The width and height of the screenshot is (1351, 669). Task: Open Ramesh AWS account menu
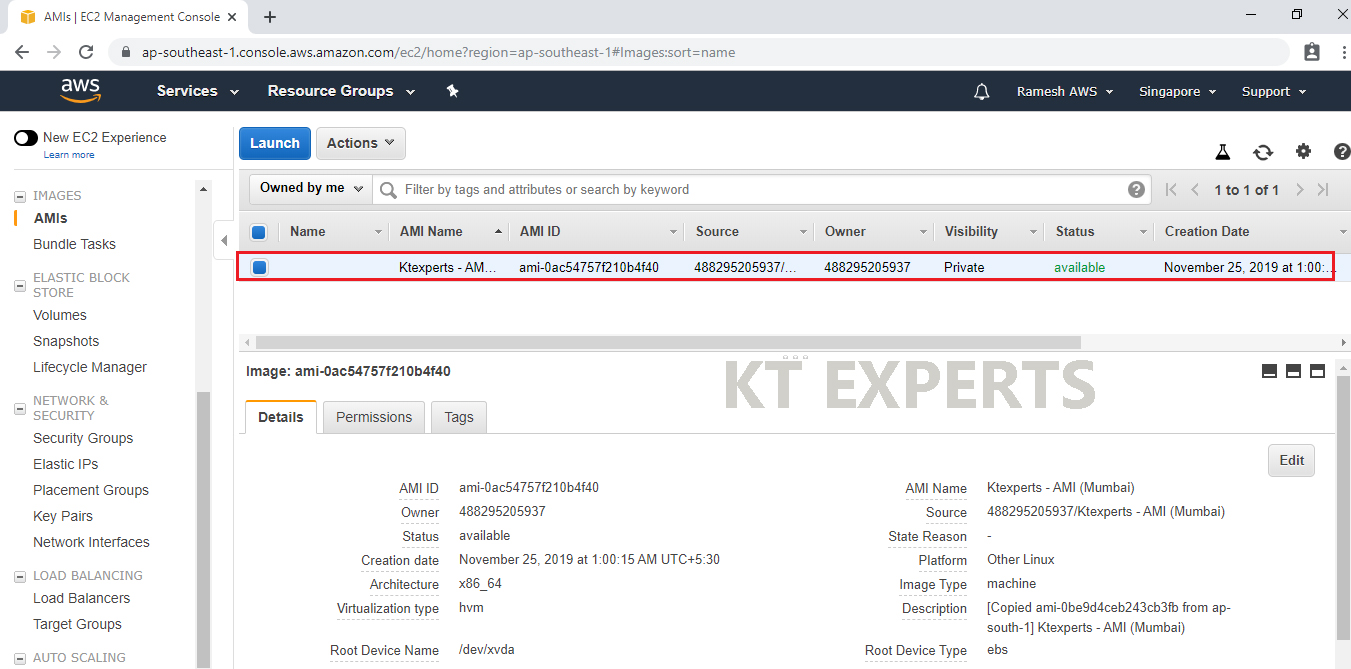(x=1065, y=92)
